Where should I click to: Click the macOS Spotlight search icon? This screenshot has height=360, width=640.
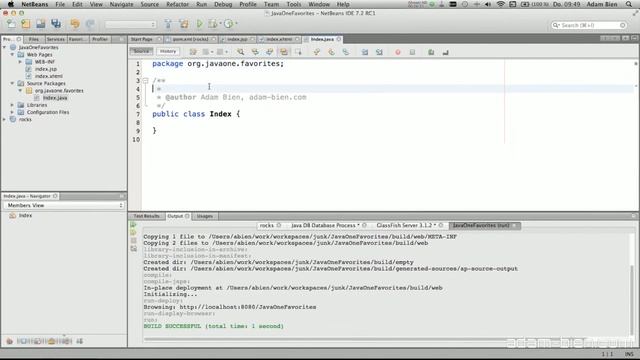pyautogui.click(x=629, y=4)
